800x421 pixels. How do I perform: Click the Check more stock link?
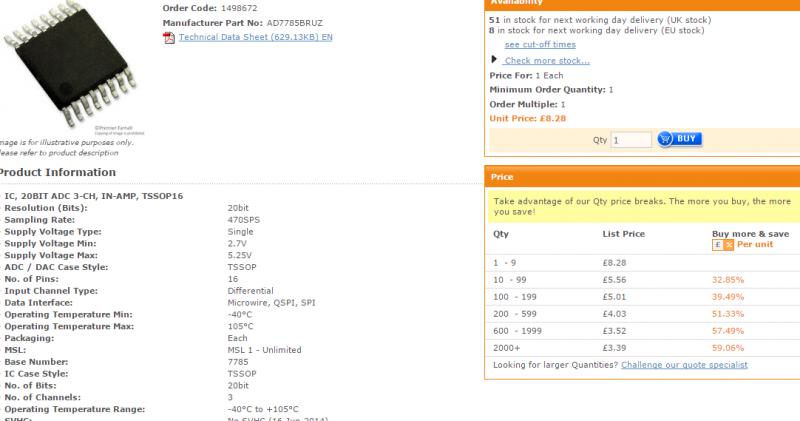[x=546, y=60]
